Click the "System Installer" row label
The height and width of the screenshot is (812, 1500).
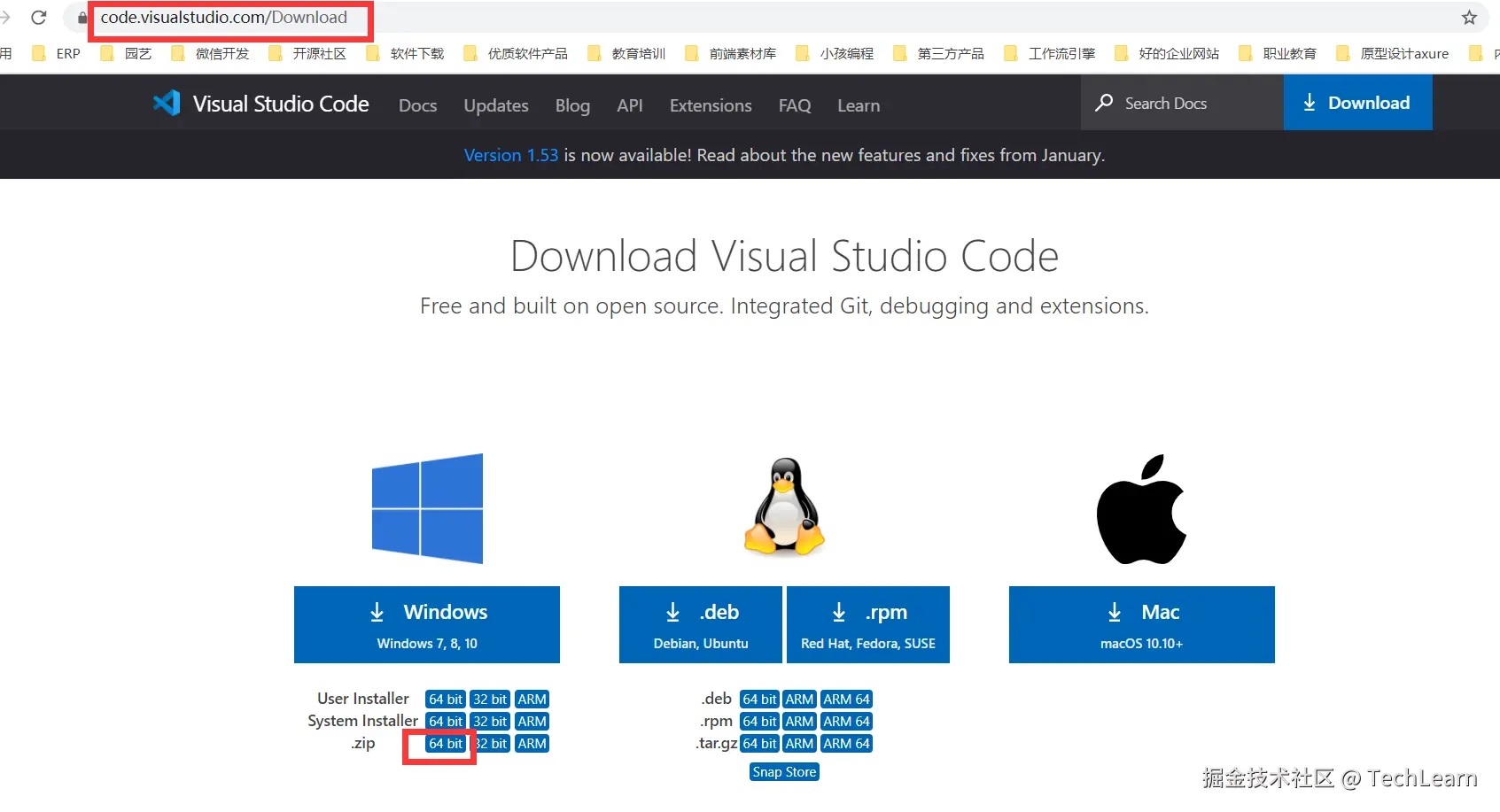click(362, 721)
